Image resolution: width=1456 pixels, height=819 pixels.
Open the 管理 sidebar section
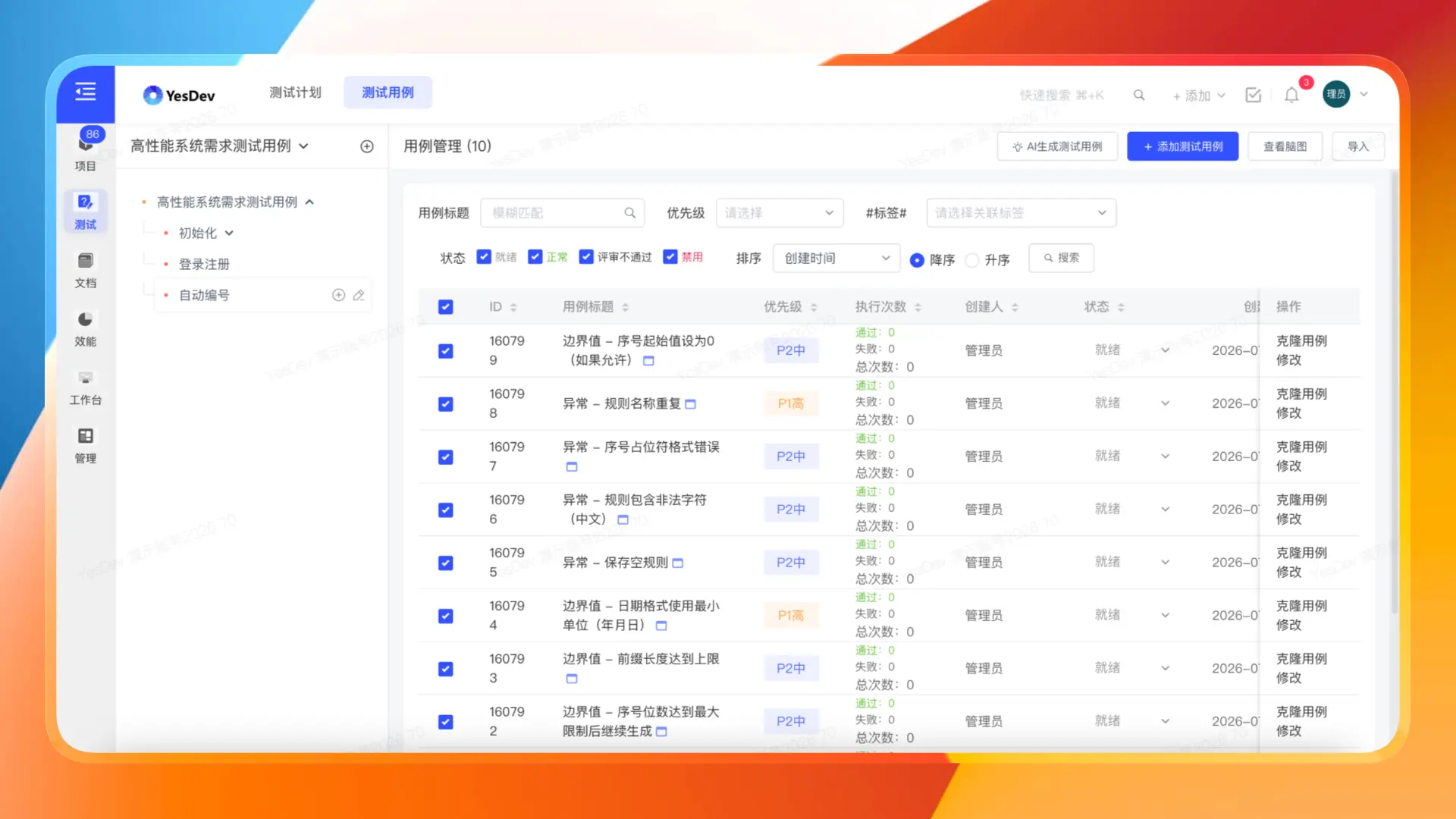pos(86,445)
